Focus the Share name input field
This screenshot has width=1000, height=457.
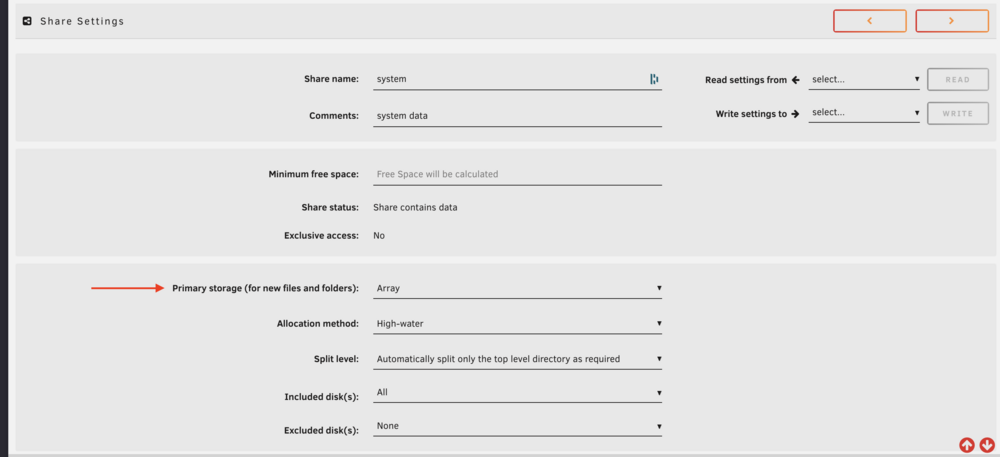click(517, 80)
